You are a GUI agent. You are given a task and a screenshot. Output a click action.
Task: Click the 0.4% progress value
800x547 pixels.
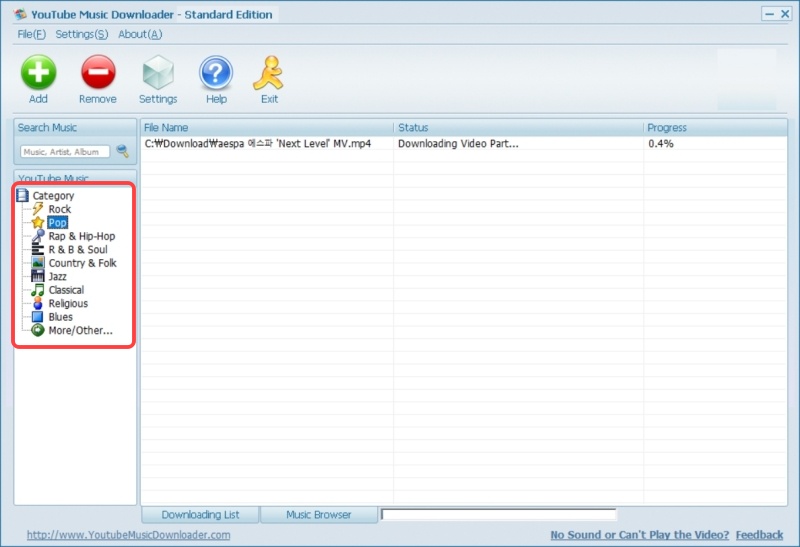(661, 144)
